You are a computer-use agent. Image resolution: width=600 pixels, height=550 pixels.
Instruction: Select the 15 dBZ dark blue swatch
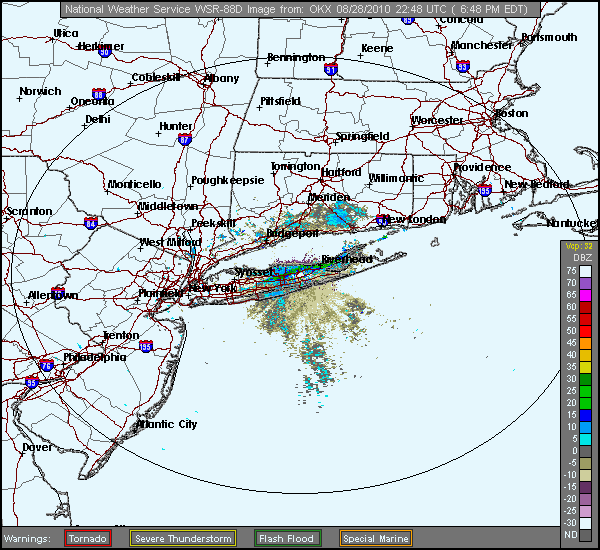coord(585,415)
